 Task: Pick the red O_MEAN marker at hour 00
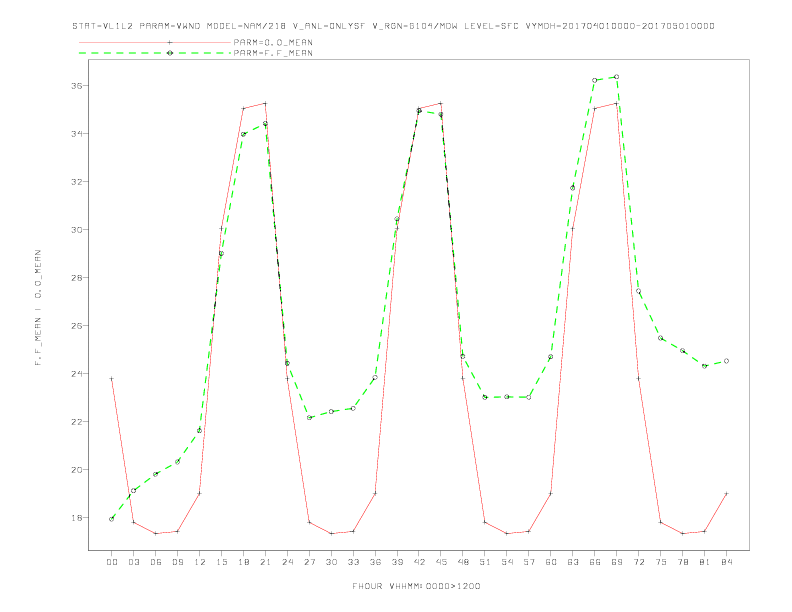tap(112, 379)
